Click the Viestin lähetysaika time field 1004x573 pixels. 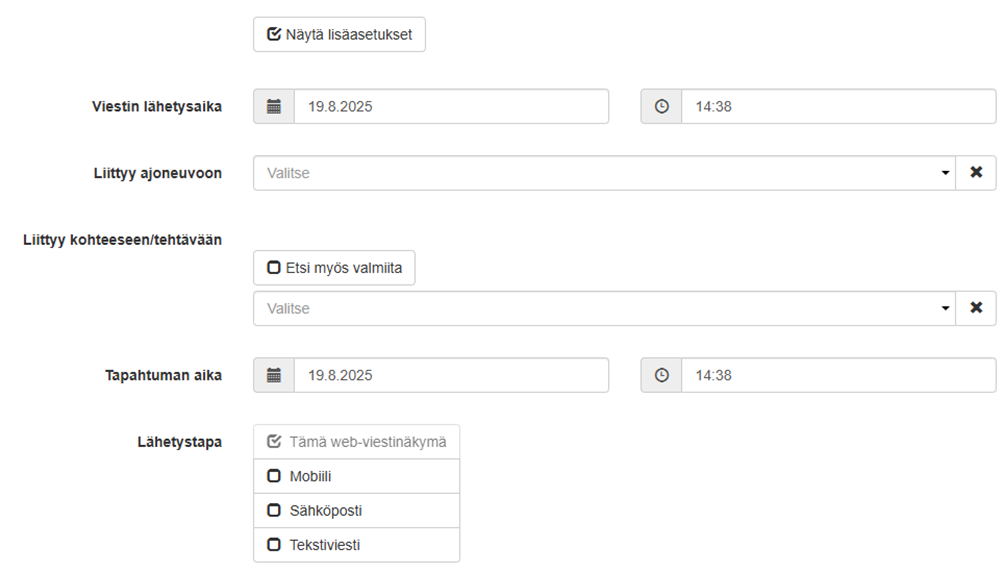pyautogui.click(x=837, y=106)
